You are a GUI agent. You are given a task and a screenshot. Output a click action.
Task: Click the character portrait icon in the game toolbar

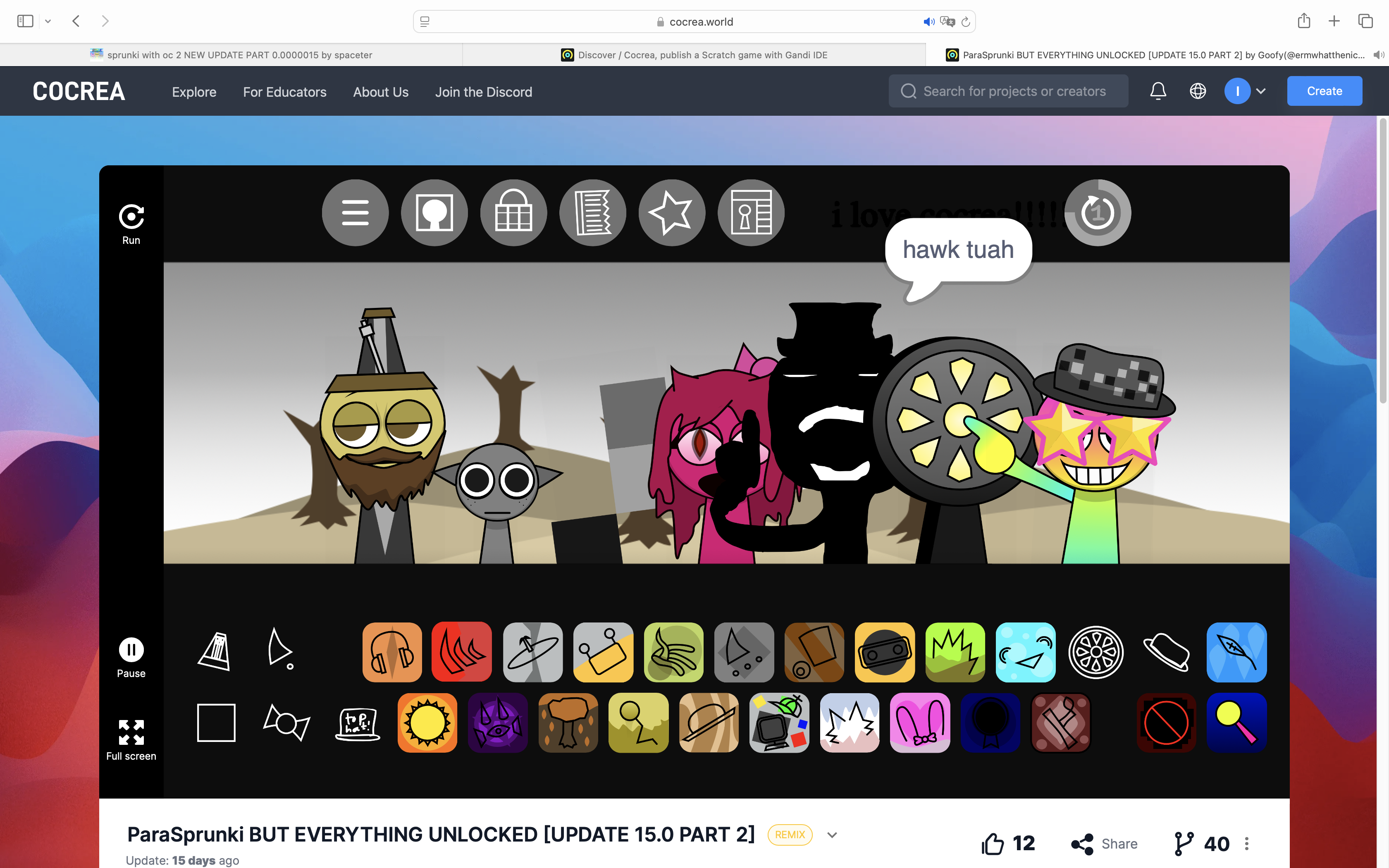click(434, 212)
